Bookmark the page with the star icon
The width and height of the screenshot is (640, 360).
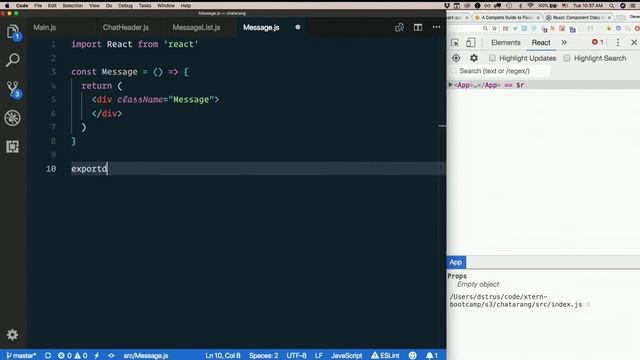pos(494,29)
